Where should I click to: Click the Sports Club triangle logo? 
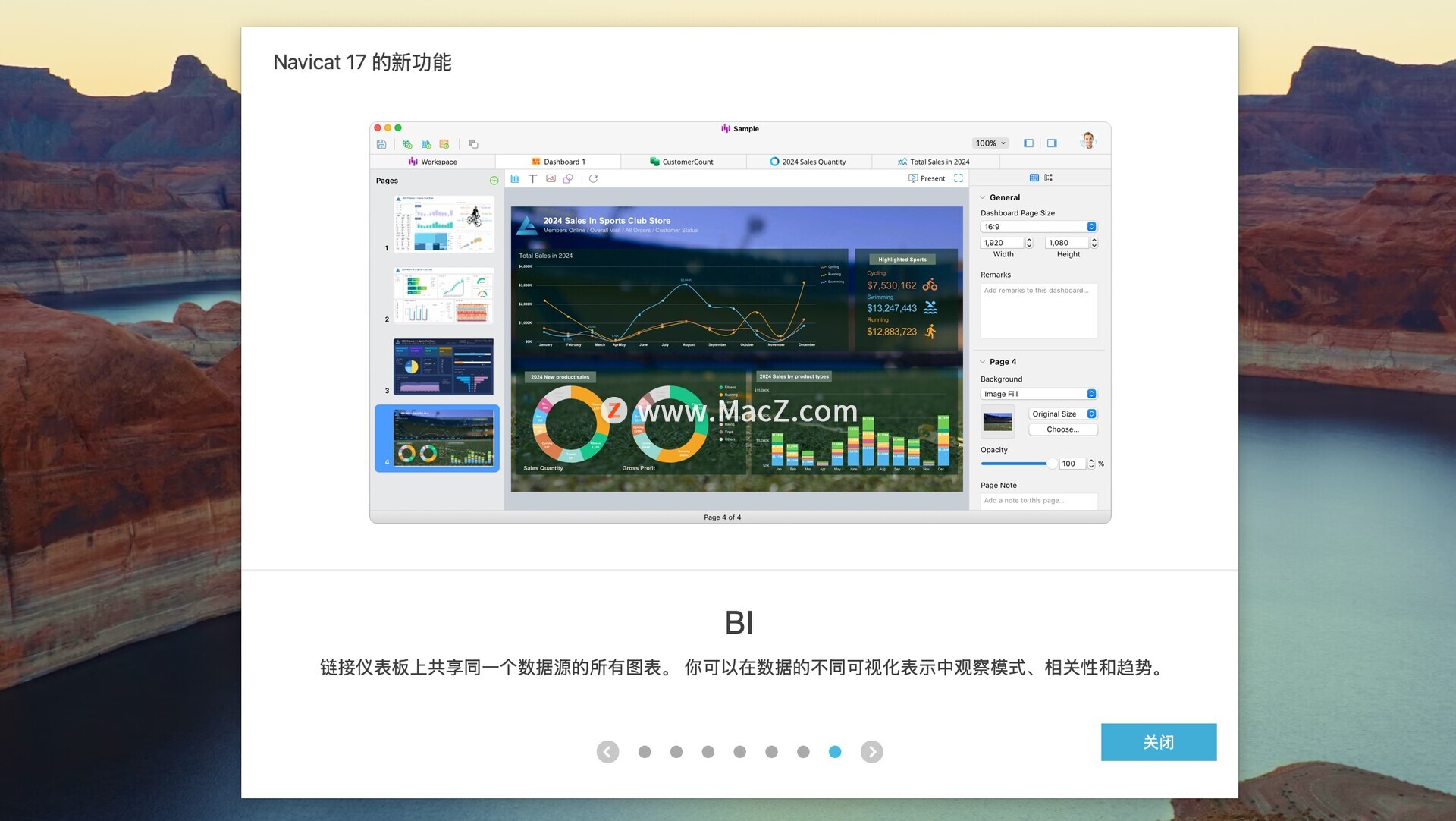(526, 225)
